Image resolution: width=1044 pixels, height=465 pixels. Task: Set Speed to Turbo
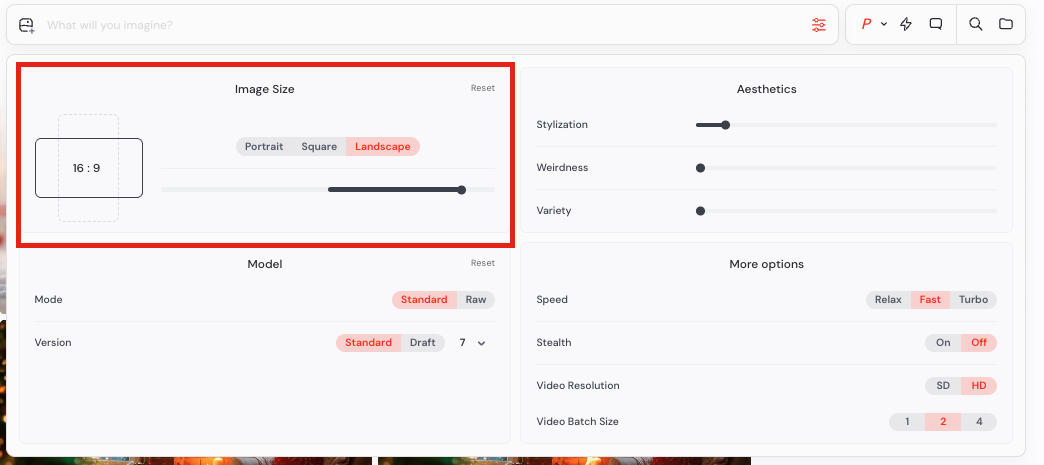click(973, 300)
